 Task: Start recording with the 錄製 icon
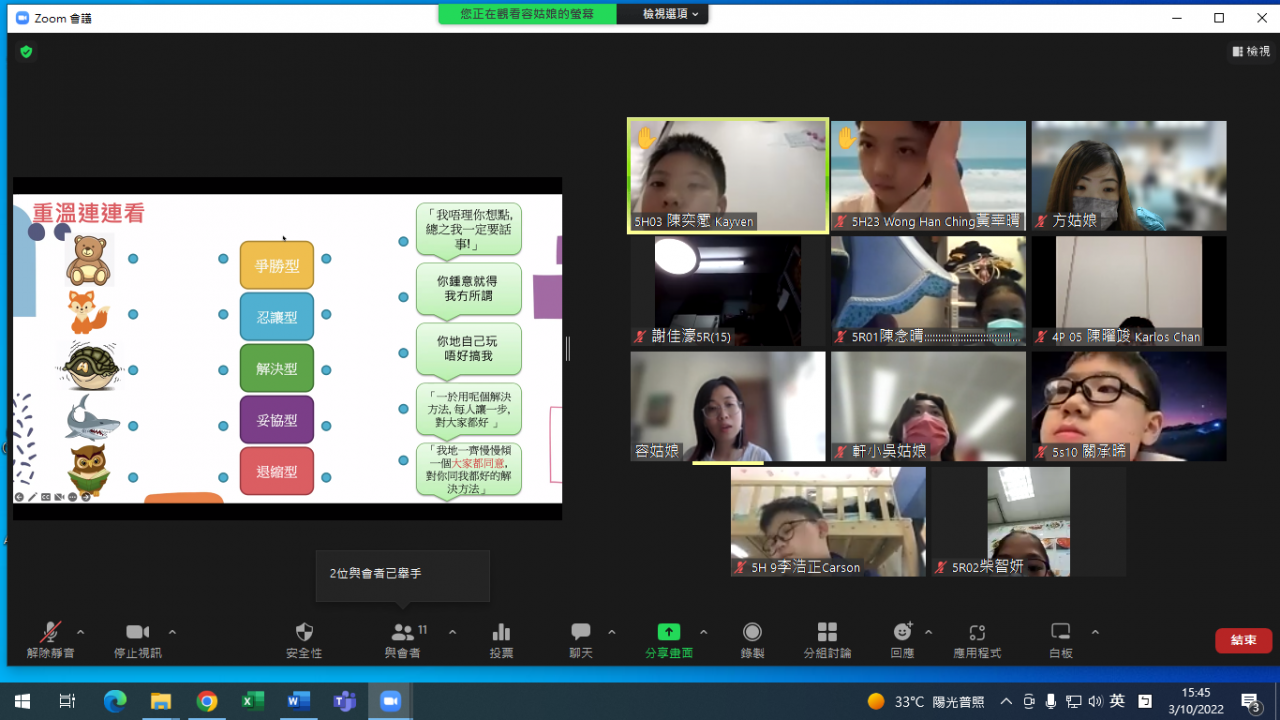(752, 632)
